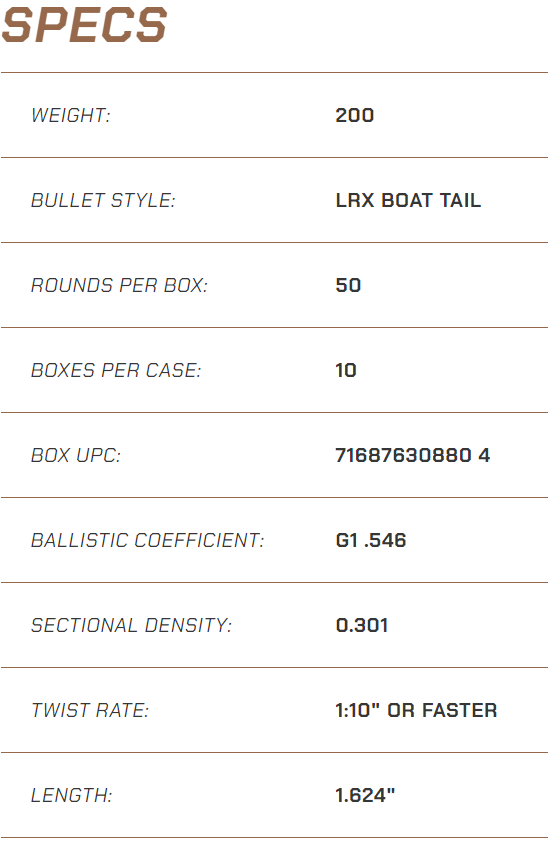Viewport: 548px width, 851px height.
Task: Select the WEIGHT label
Action: tap(71, 115)
